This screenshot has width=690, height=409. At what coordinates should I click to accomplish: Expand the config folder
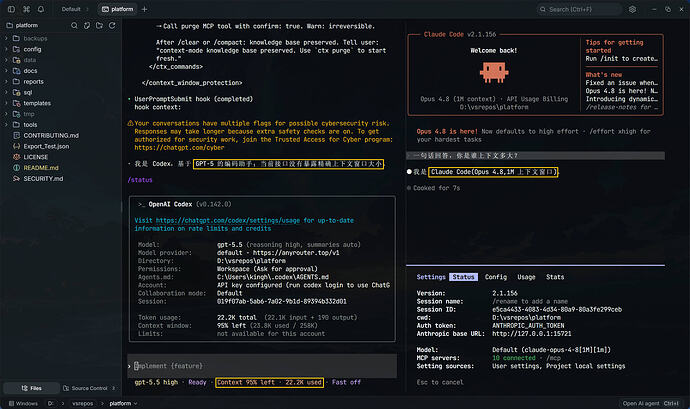[6, 49]
